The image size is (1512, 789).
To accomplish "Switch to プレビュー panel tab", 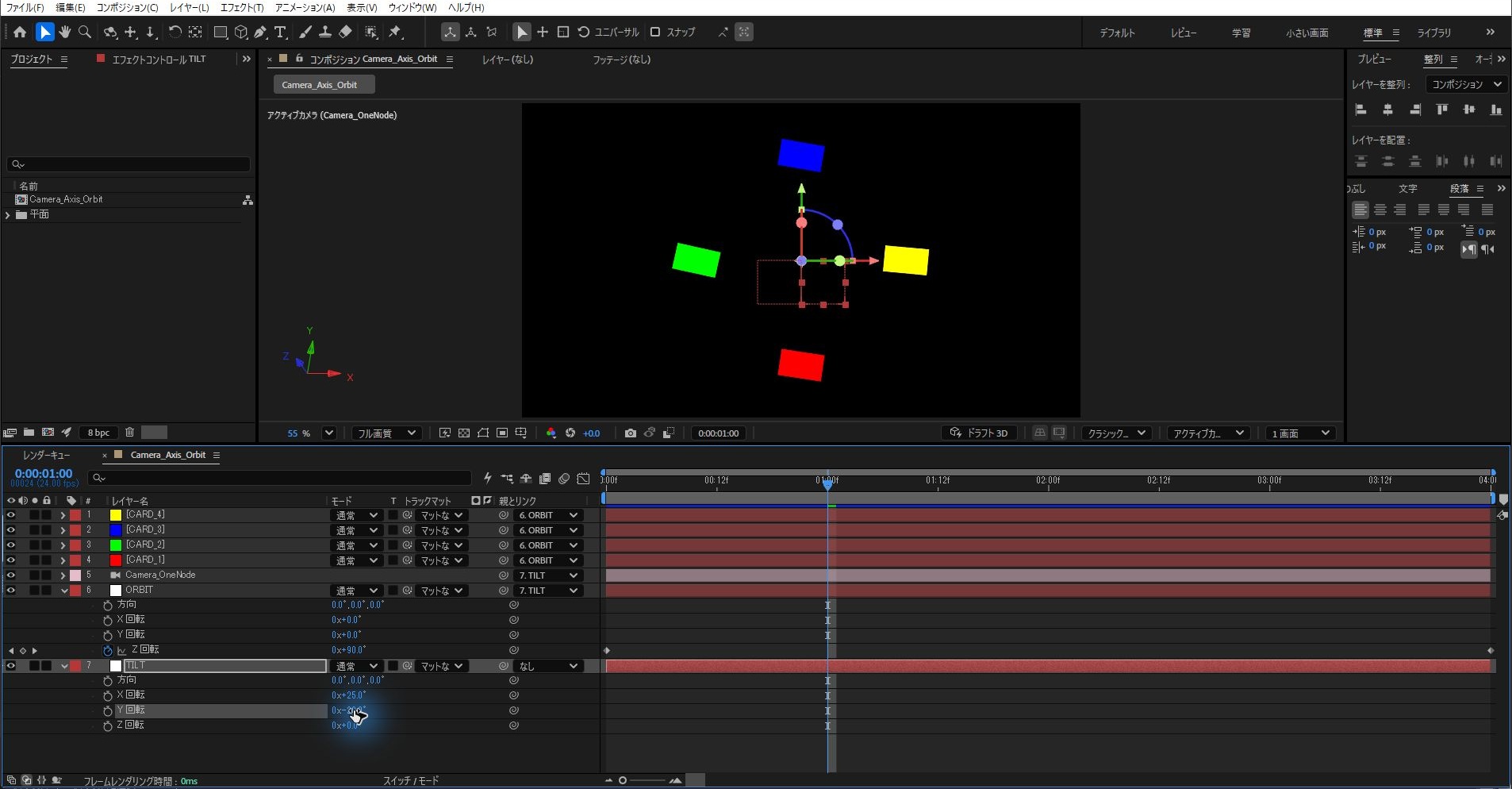I will click(1374, 59).
